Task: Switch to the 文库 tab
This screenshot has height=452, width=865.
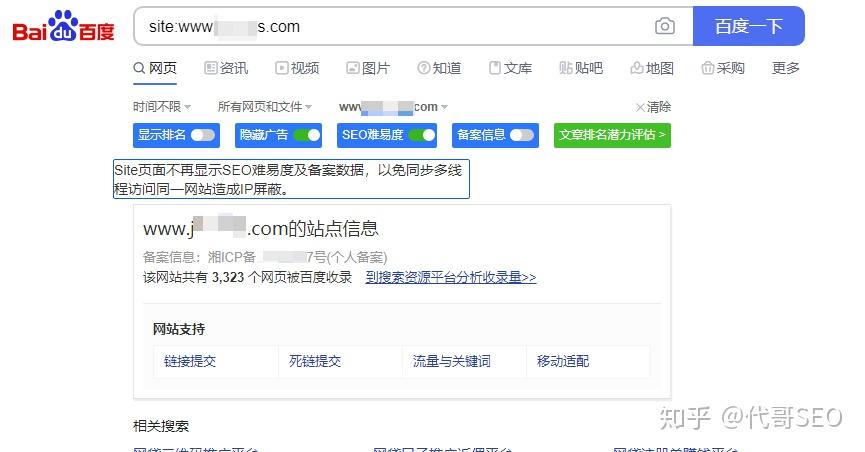Action: click(510, 68)
